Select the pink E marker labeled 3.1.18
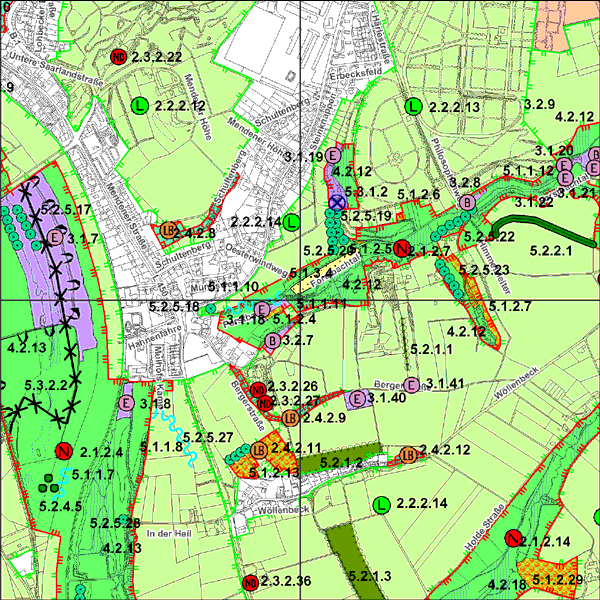 coord(262,309)
